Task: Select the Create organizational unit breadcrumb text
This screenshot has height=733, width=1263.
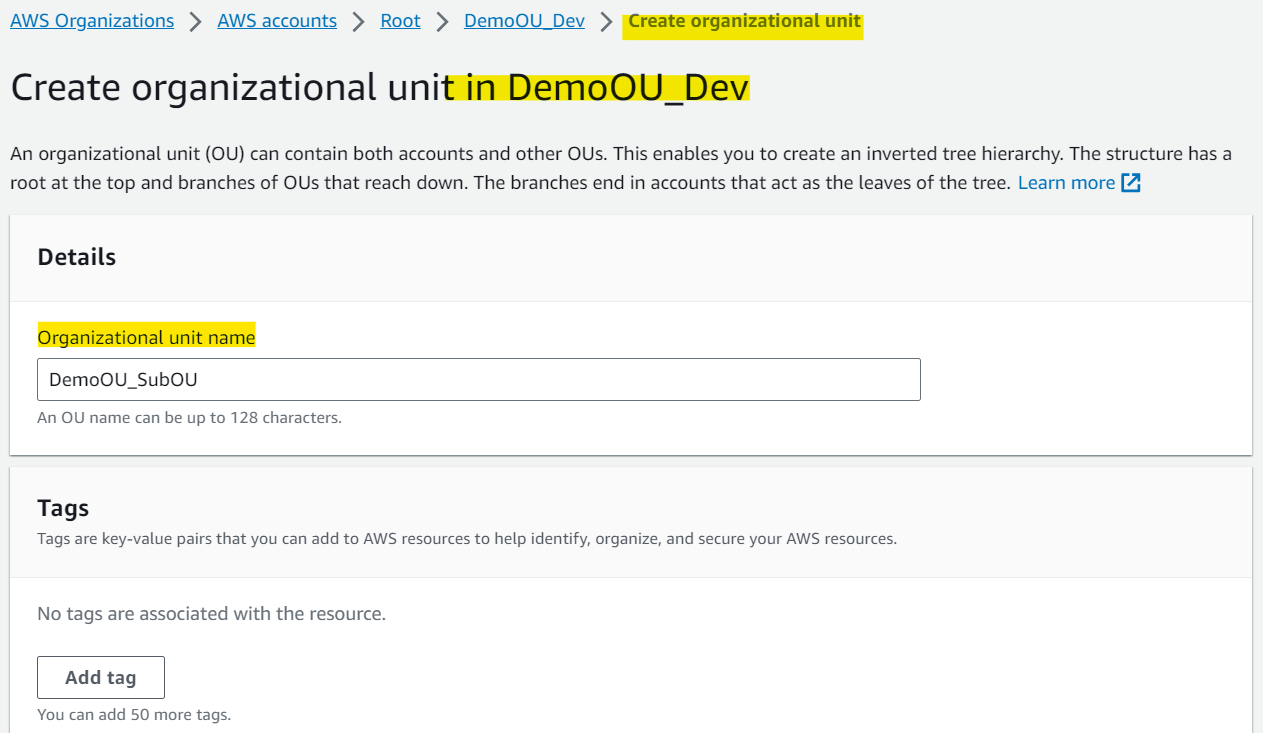Action: 744,21
